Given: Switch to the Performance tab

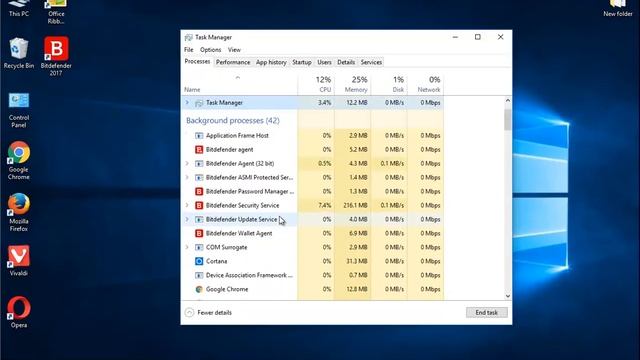Looking at the screenshot, I should pyautogui.click(x=233, y=62).
